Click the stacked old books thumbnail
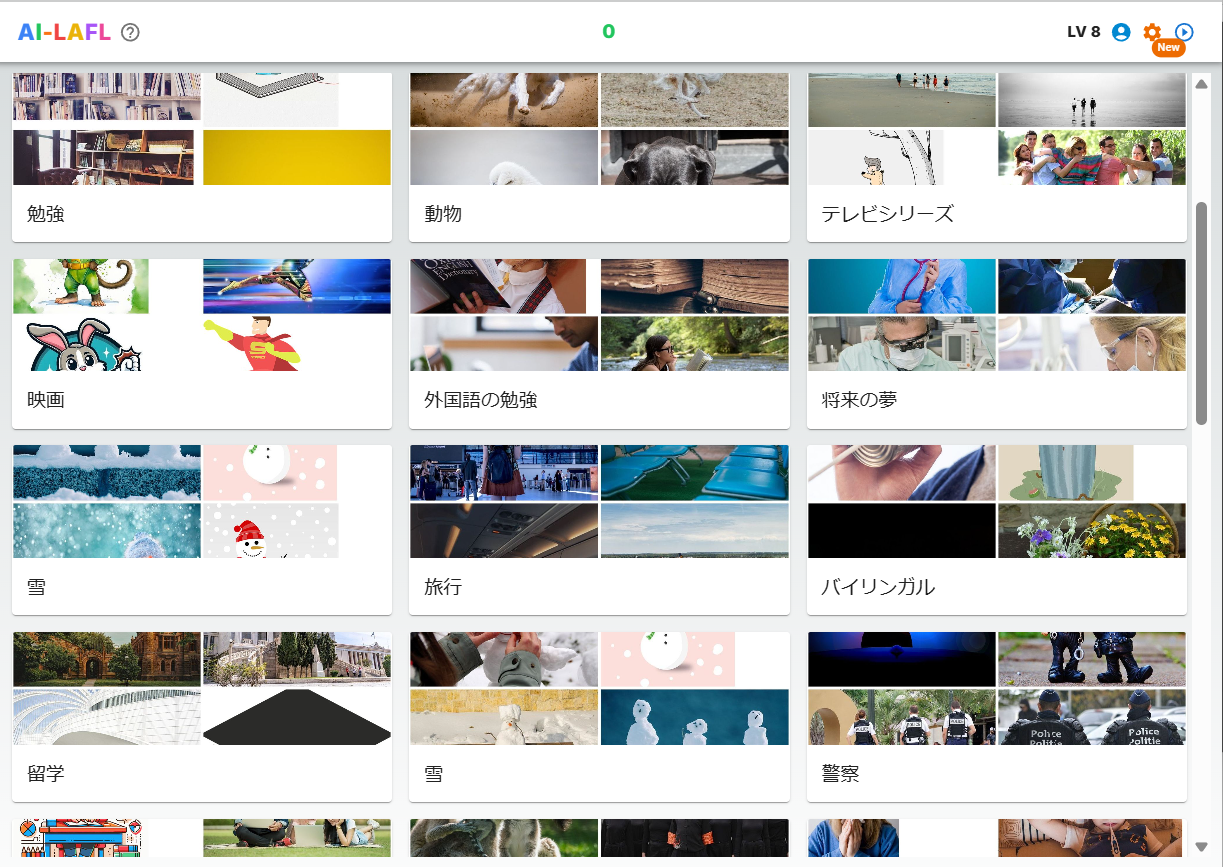 pyautogui.click(x=695, y=286)
